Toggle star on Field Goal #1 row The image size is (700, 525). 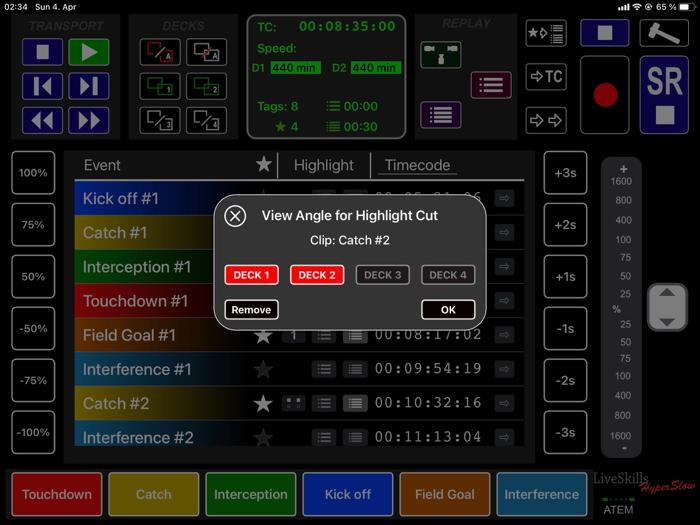coord(263,336)
